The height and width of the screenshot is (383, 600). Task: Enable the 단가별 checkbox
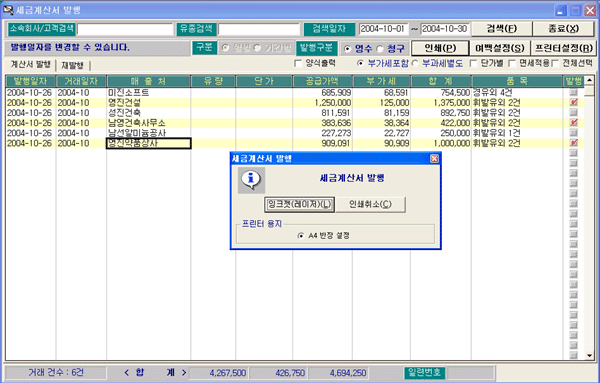[x=473, y=64]
